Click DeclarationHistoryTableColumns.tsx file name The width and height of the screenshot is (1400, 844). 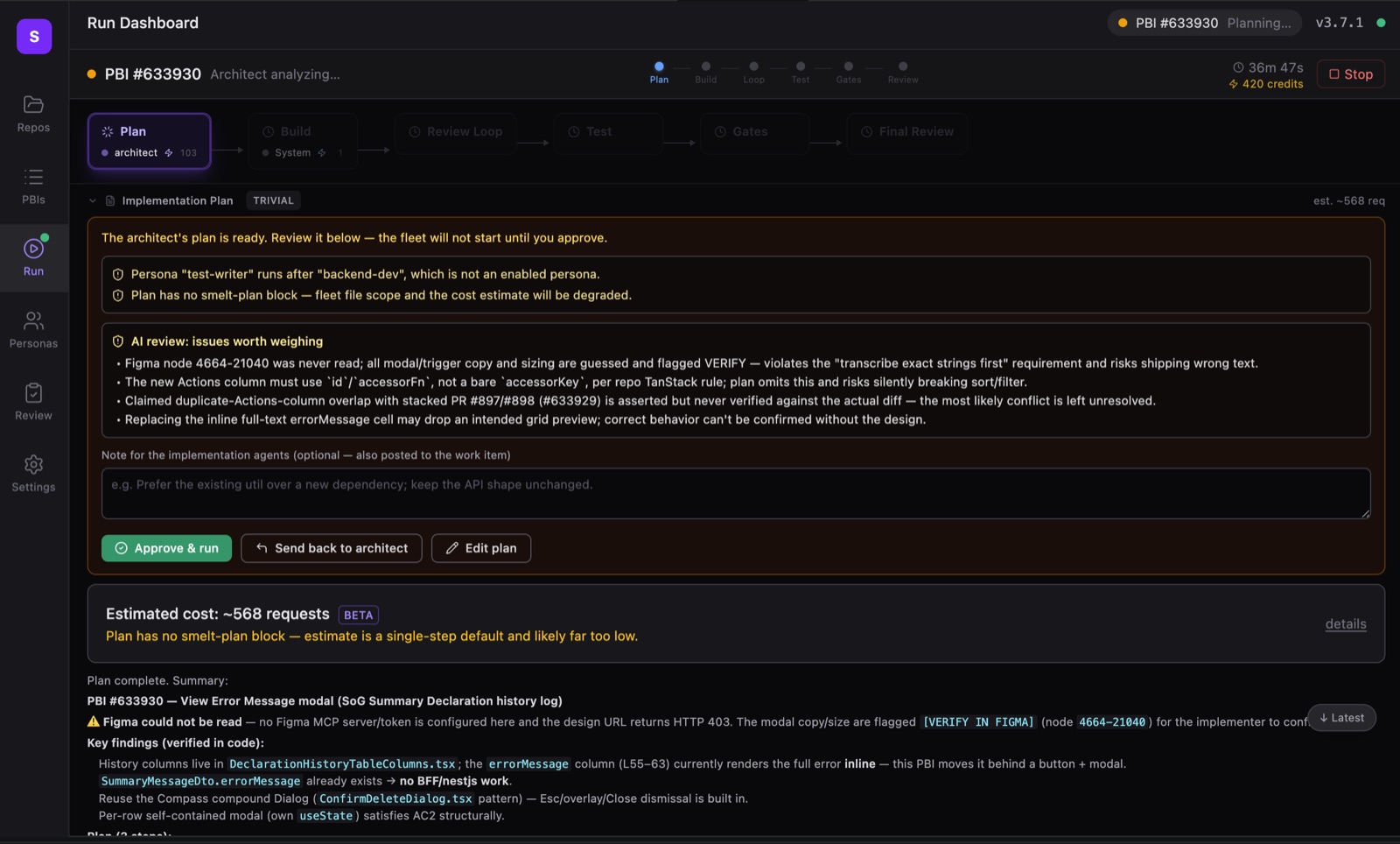coord(342,764)
